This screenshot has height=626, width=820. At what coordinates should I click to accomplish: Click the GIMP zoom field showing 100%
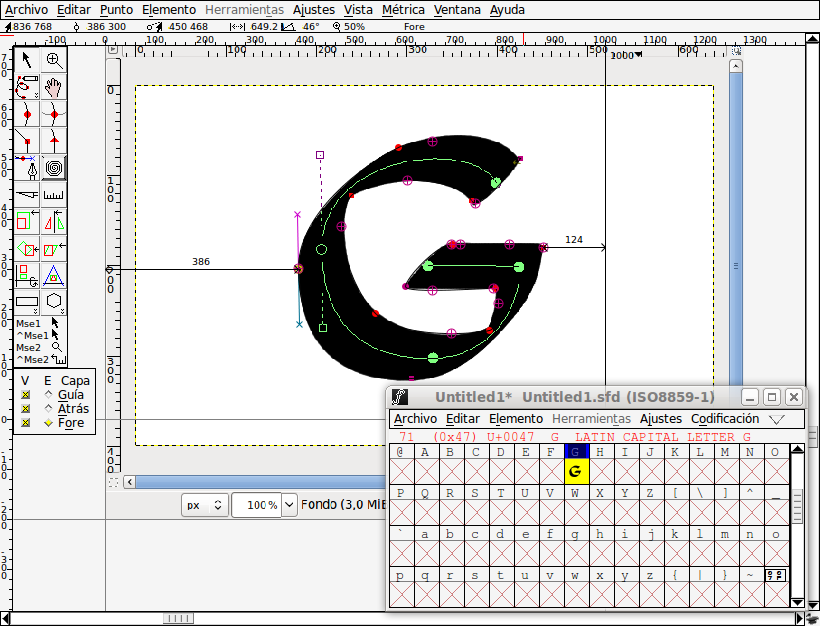[257, 505]
